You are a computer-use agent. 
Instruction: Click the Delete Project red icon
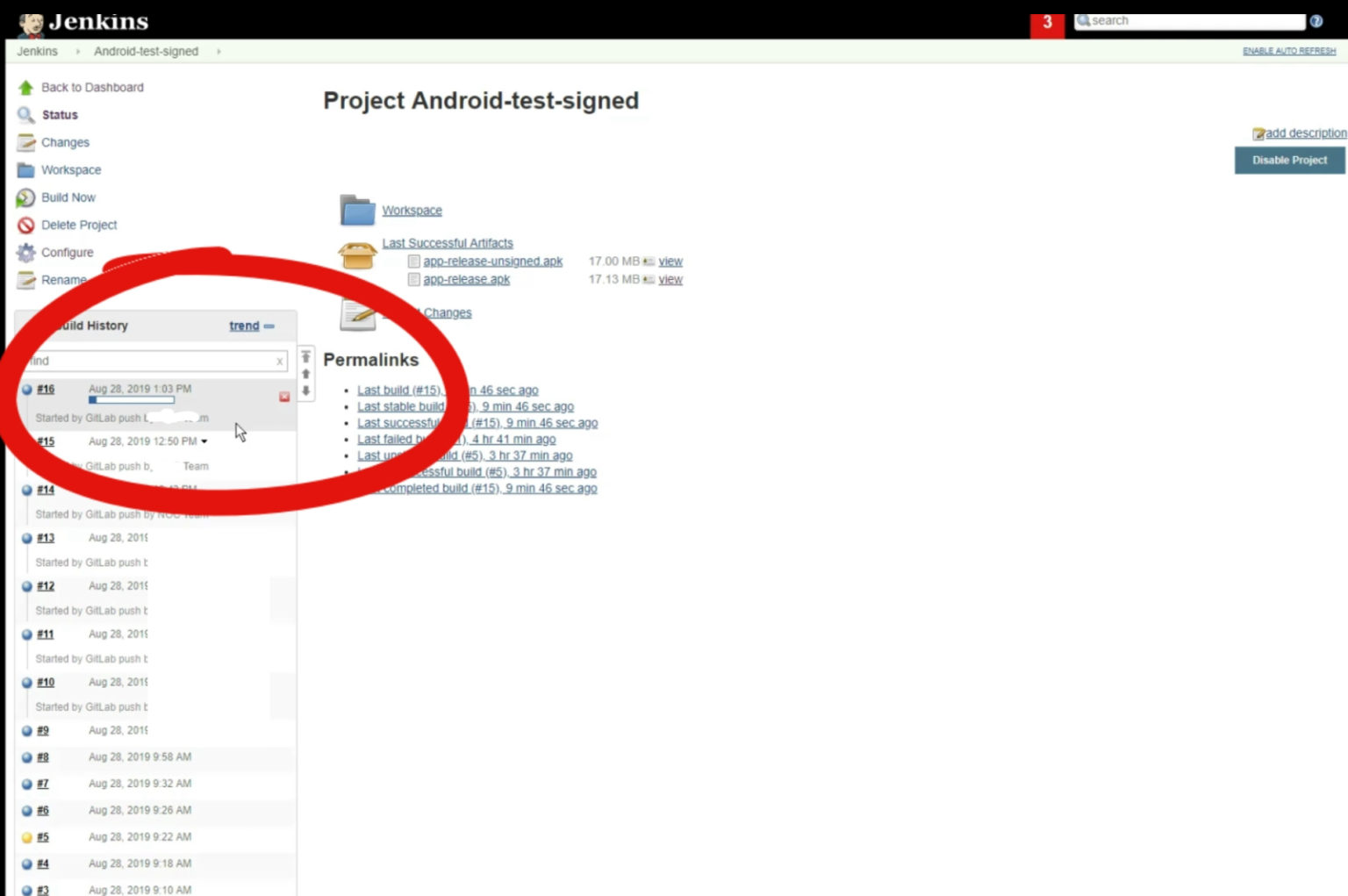25,225
